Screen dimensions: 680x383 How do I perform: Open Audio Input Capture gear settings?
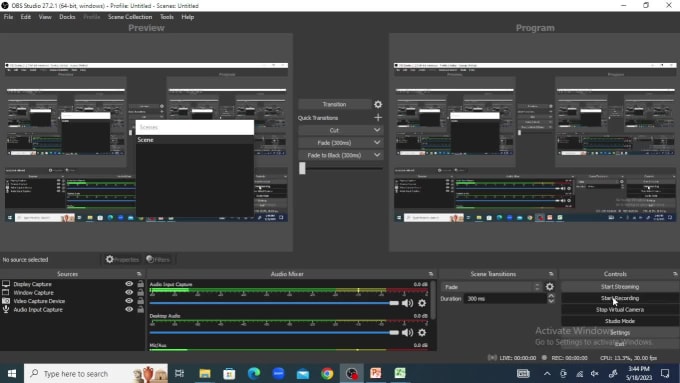tap(422, 303)
